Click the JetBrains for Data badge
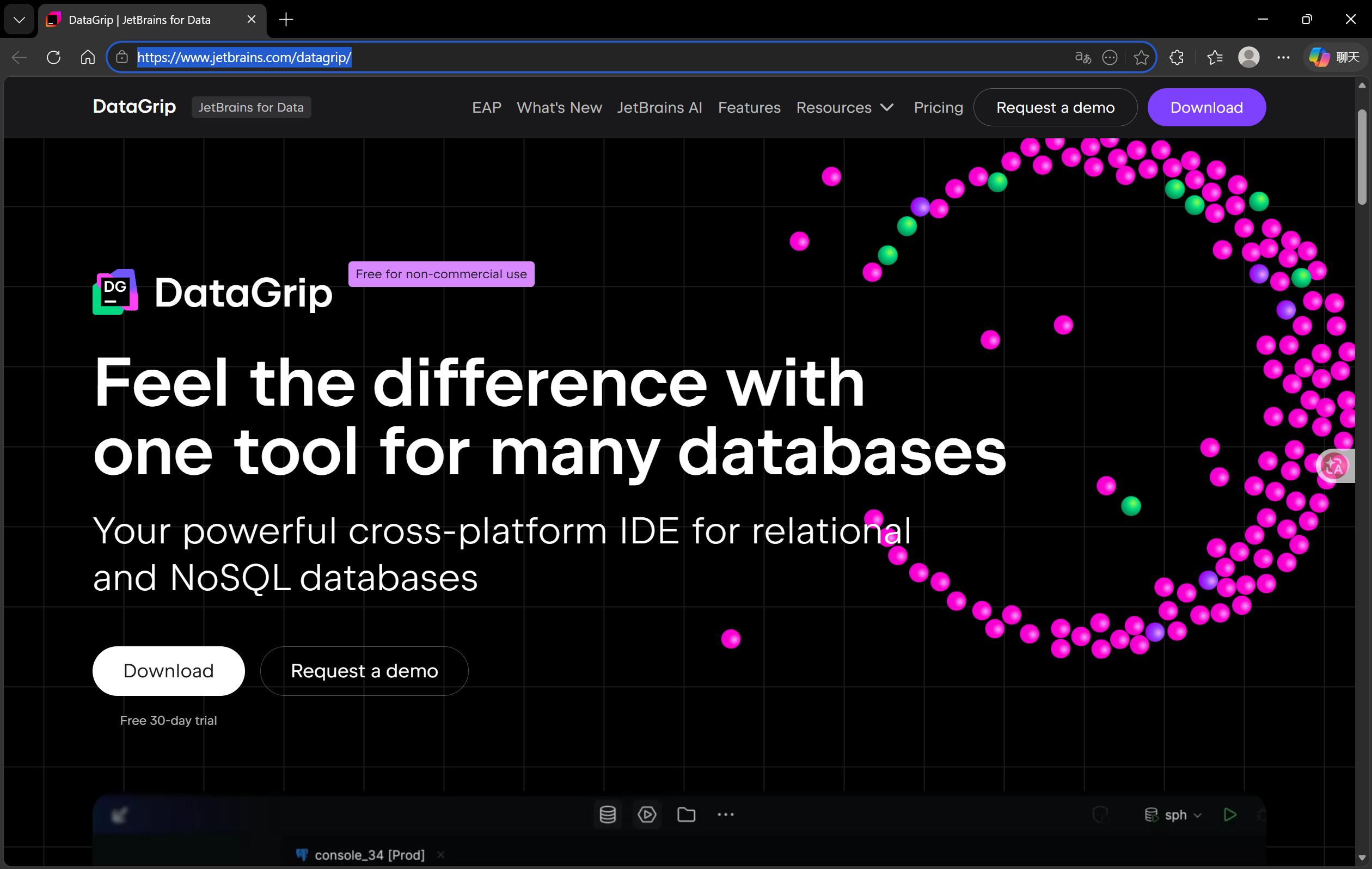 (252, 107)
